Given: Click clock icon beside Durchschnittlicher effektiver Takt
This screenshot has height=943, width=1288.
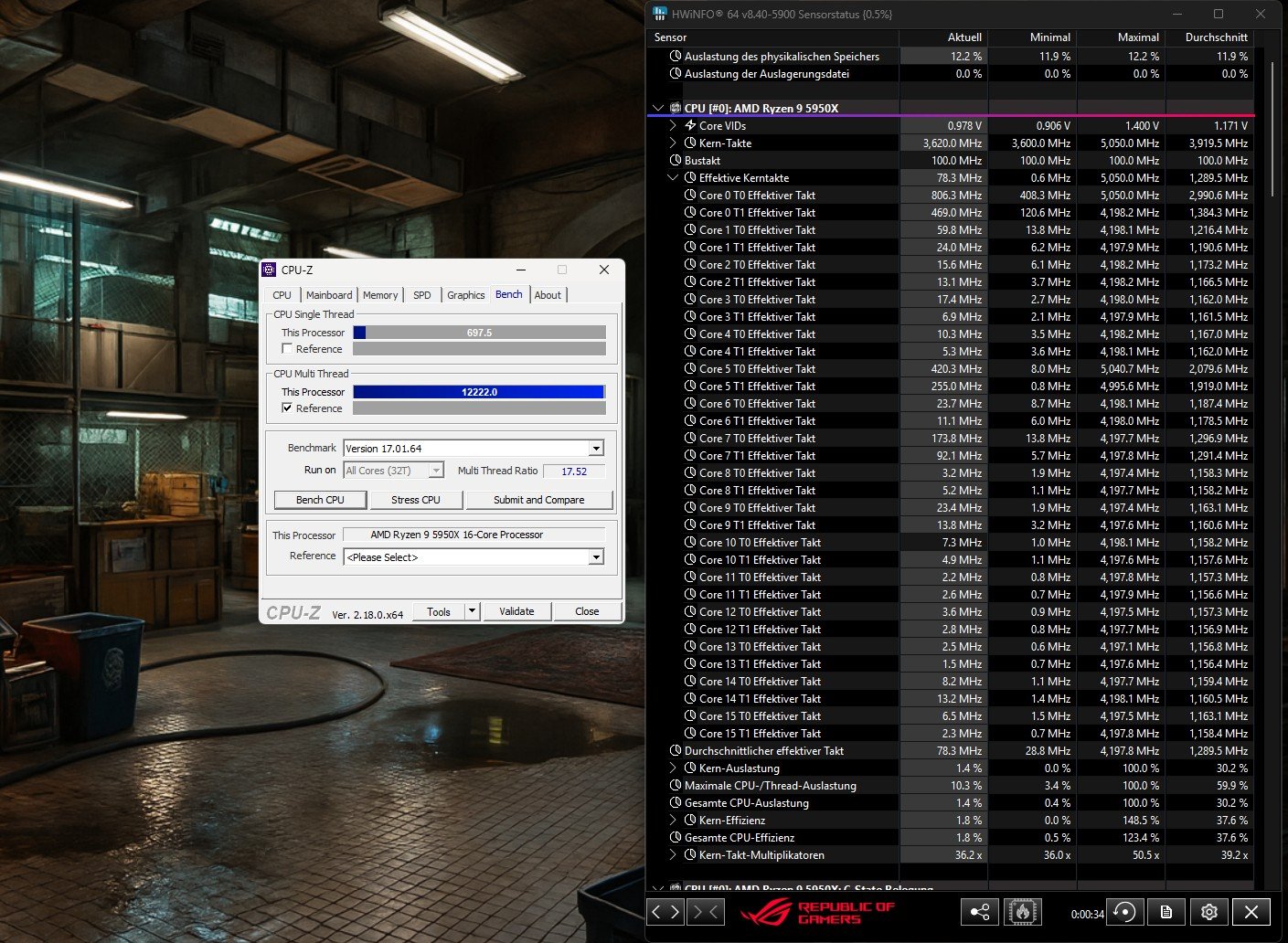Looking at the screenshot, I should point(676,750).
